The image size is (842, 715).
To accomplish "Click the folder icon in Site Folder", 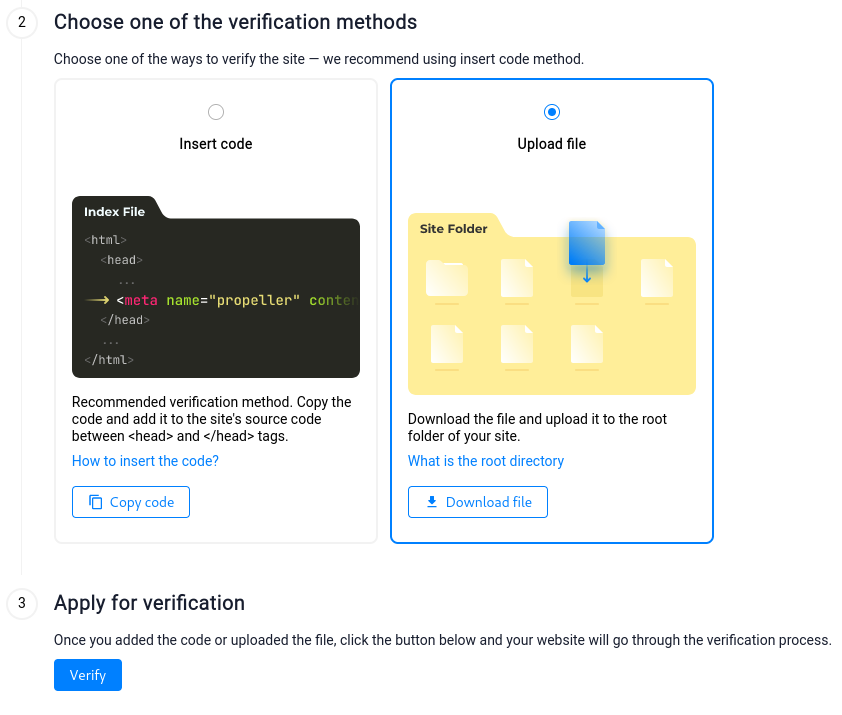I will pyautogui.click(x=447, y=278).
